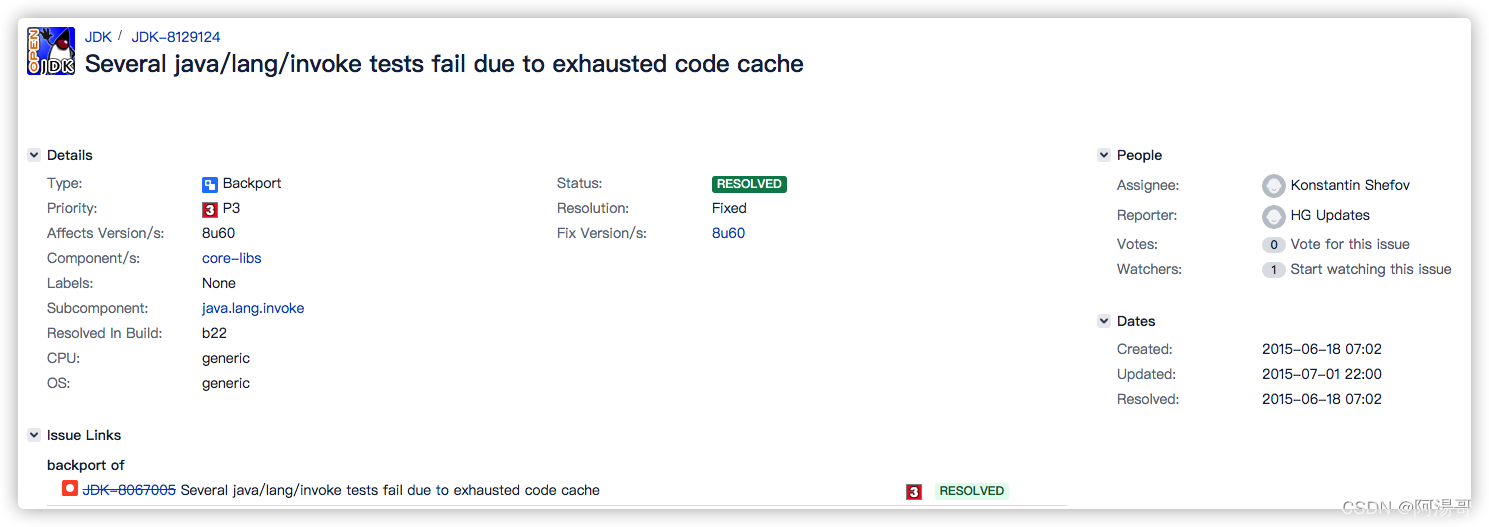Open 8u60 fix version link

(x=728, y=233)
